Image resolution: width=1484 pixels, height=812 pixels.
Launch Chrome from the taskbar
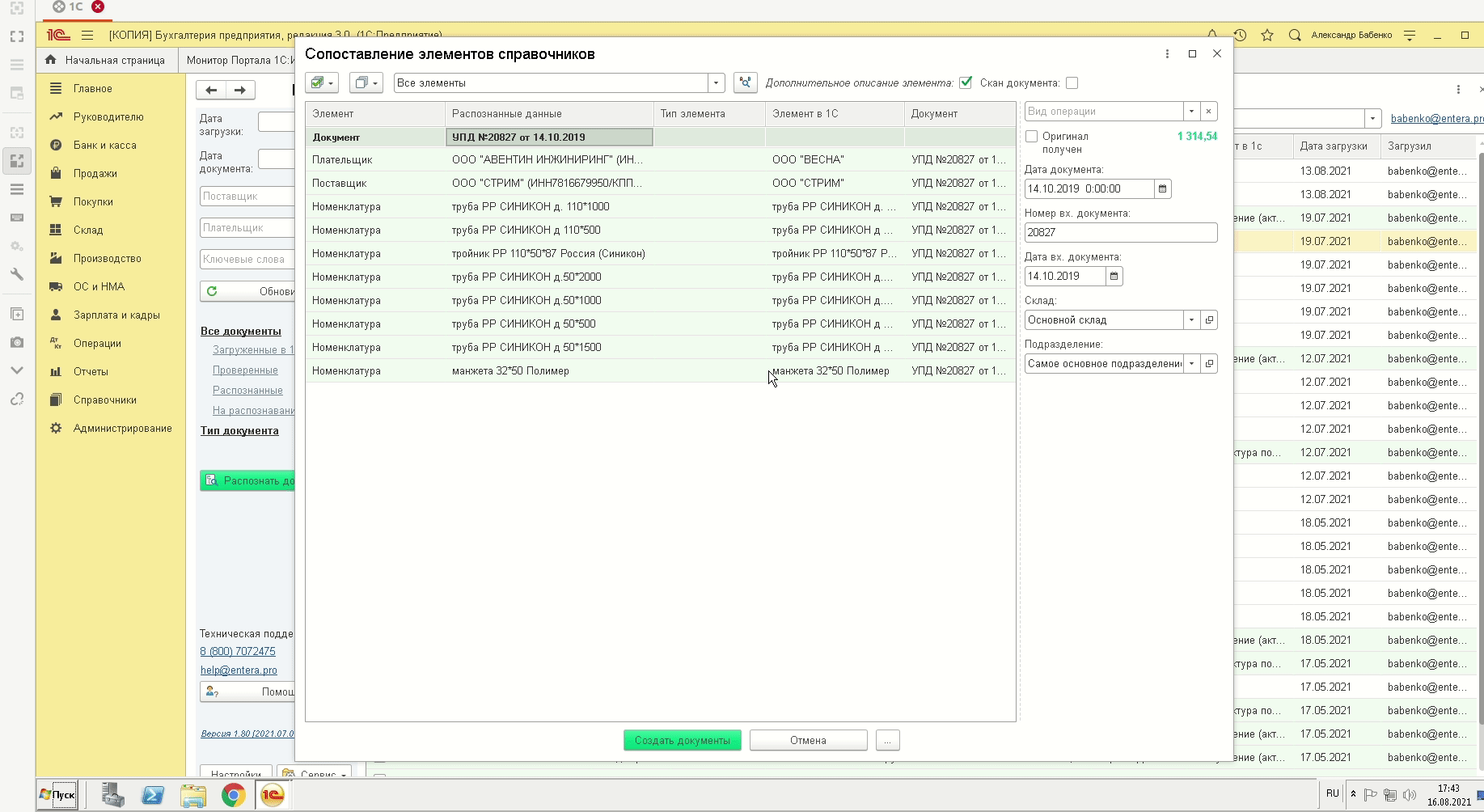click(x=233, y=795)
